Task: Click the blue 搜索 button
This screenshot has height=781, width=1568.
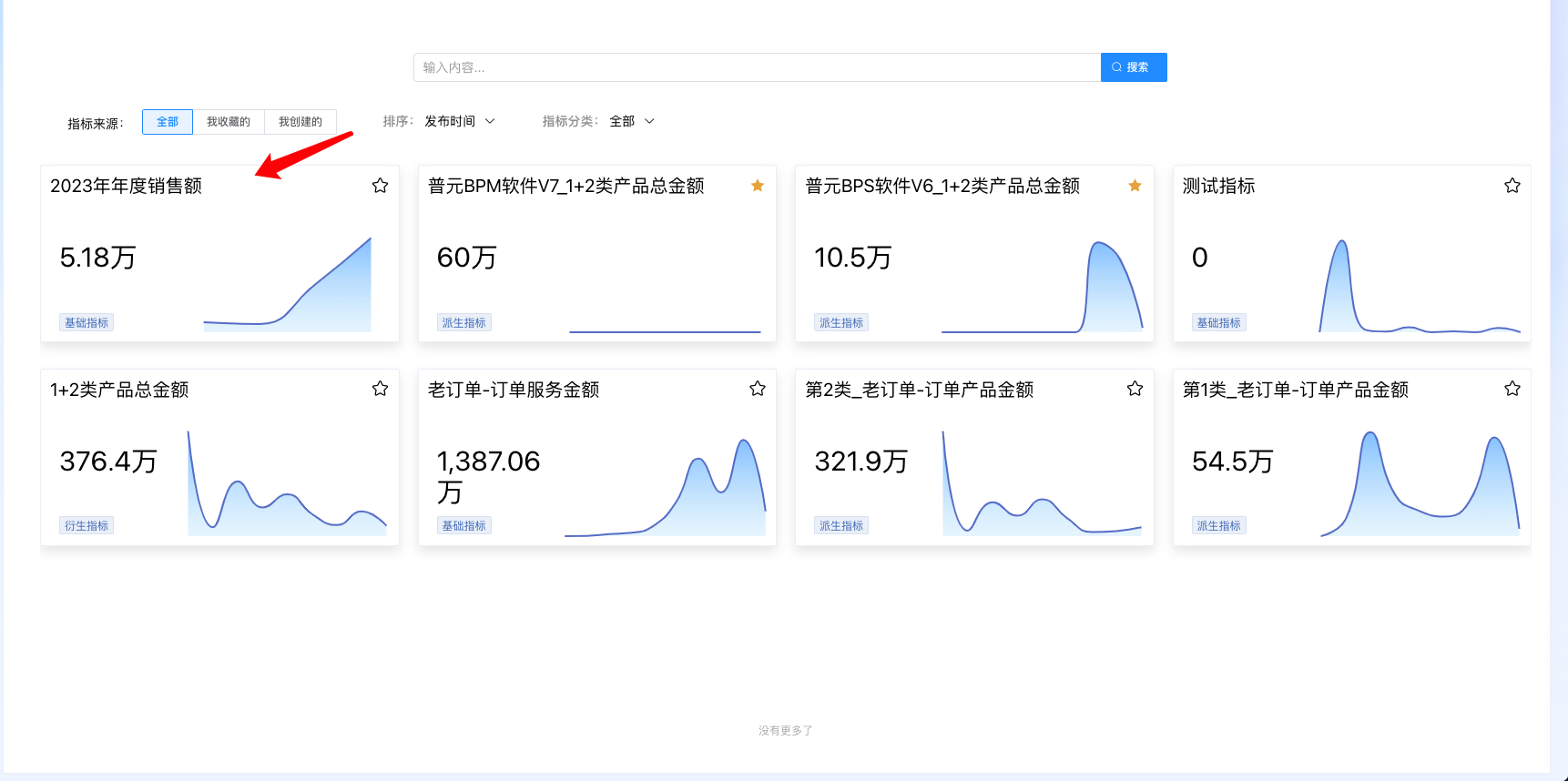Action: (x=1133, y=67)
